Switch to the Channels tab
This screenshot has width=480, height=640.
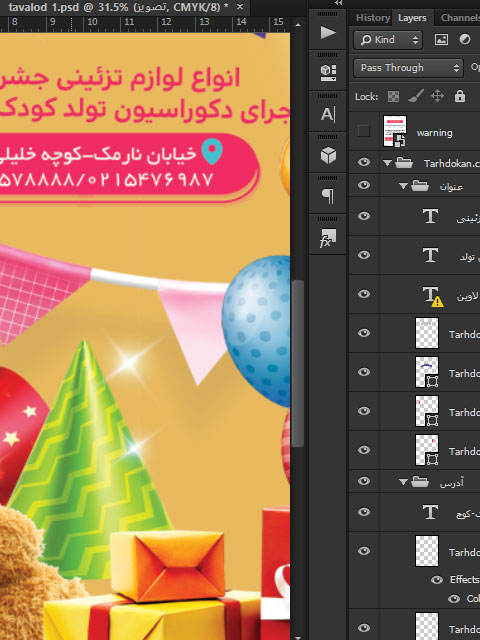point(460,18)
